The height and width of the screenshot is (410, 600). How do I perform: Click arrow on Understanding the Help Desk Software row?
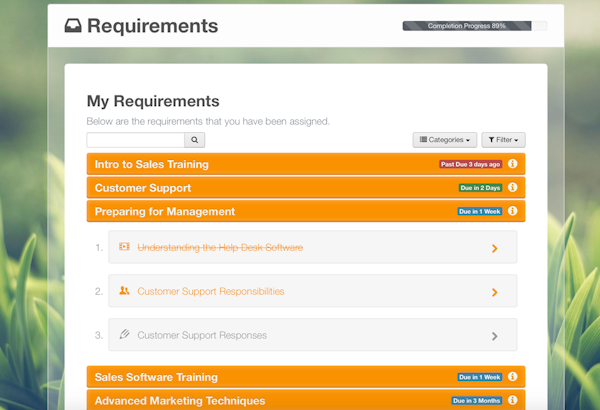pyautogui.click(x=494, y=248)
